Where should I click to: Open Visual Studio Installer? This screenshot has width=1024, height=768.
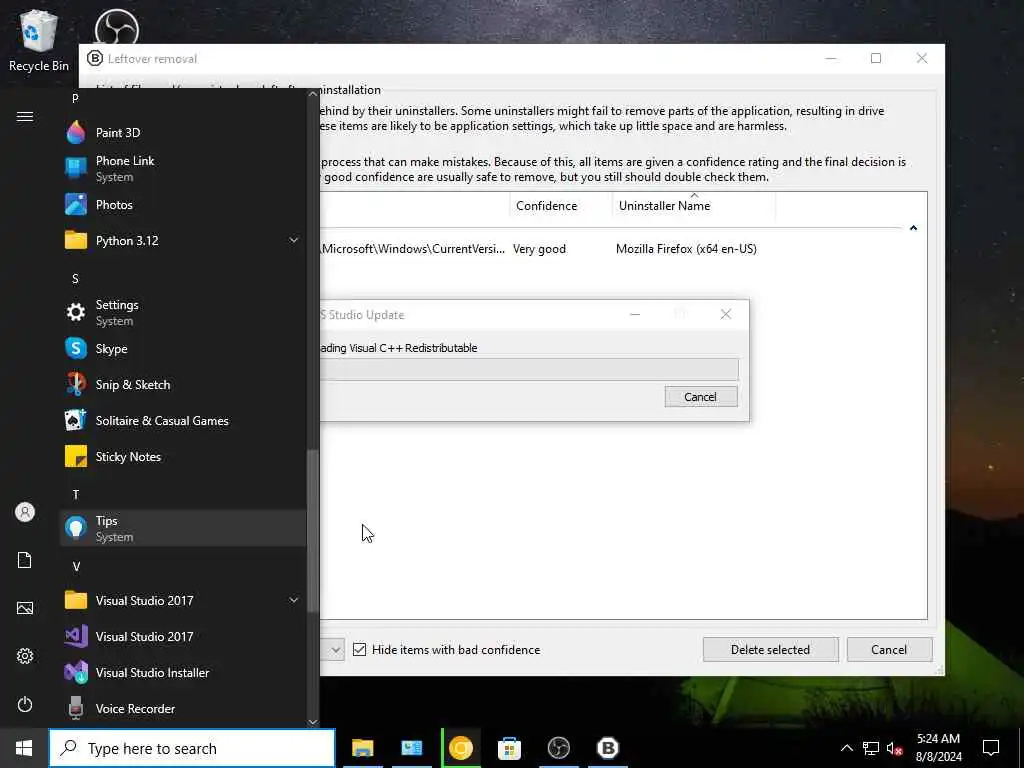183,672
